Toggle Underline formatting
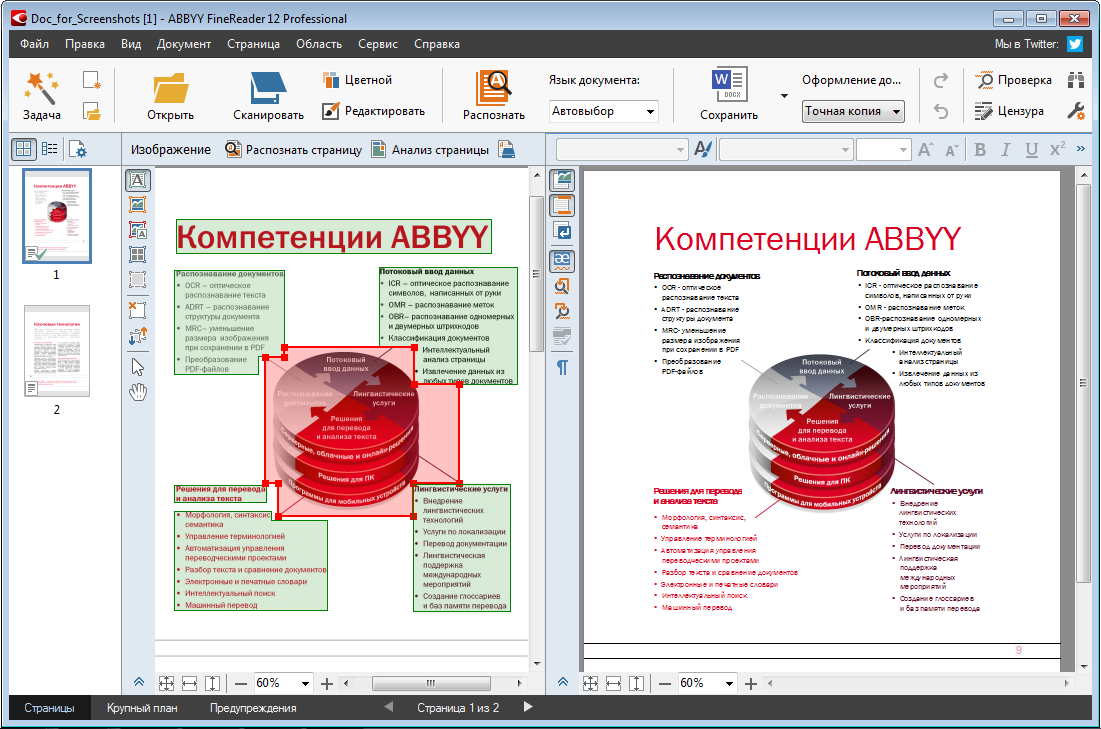This screenshot has width=1101, height=729. 1031,150
